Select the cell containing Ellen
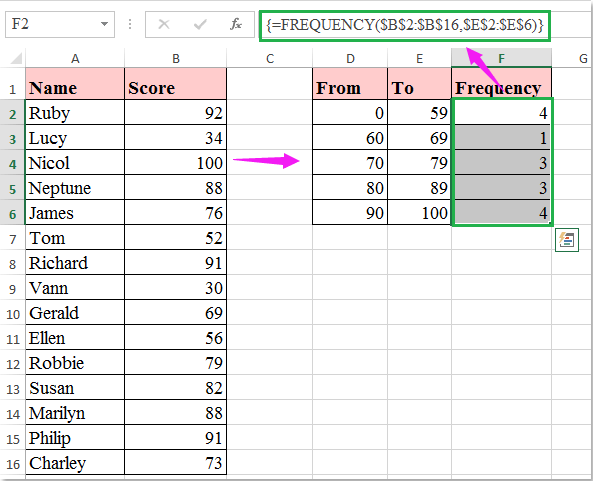 tap(75, 337)
